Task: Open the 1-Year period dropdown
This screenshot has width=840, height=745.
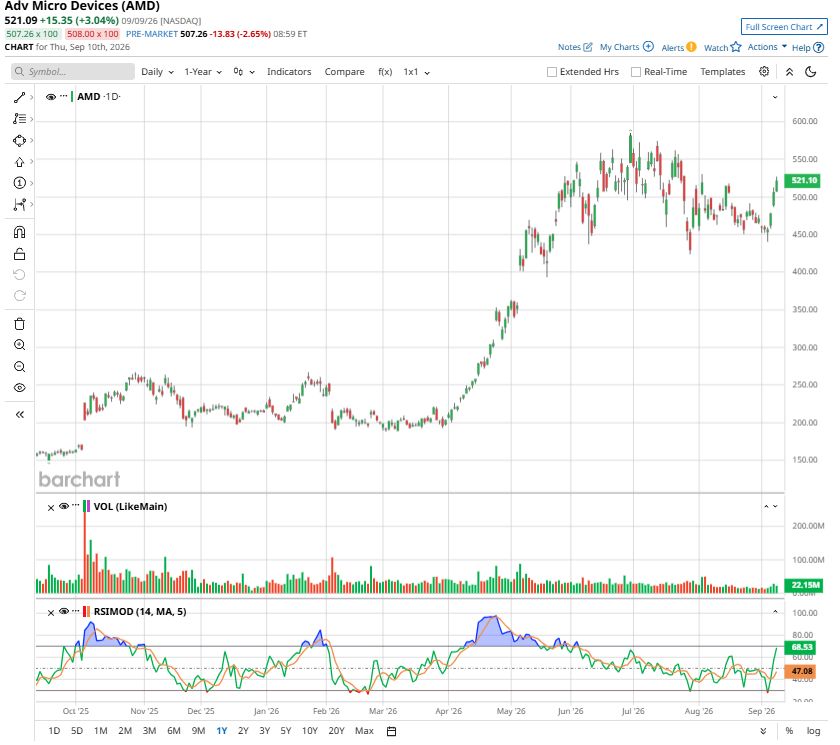Action: pyautogui.click(x=203, y=72)
